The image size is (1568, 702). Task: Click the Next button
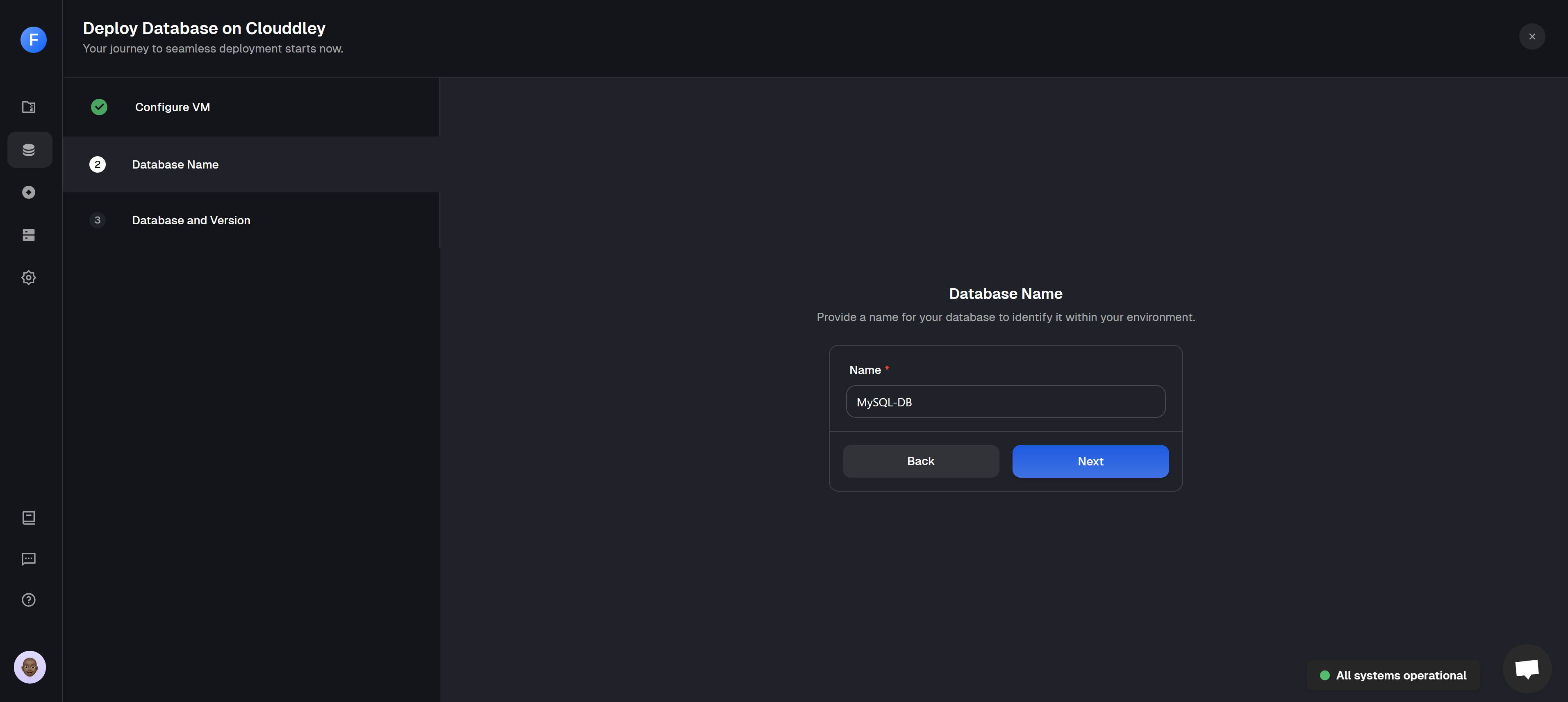click(x=1090, y=461)
